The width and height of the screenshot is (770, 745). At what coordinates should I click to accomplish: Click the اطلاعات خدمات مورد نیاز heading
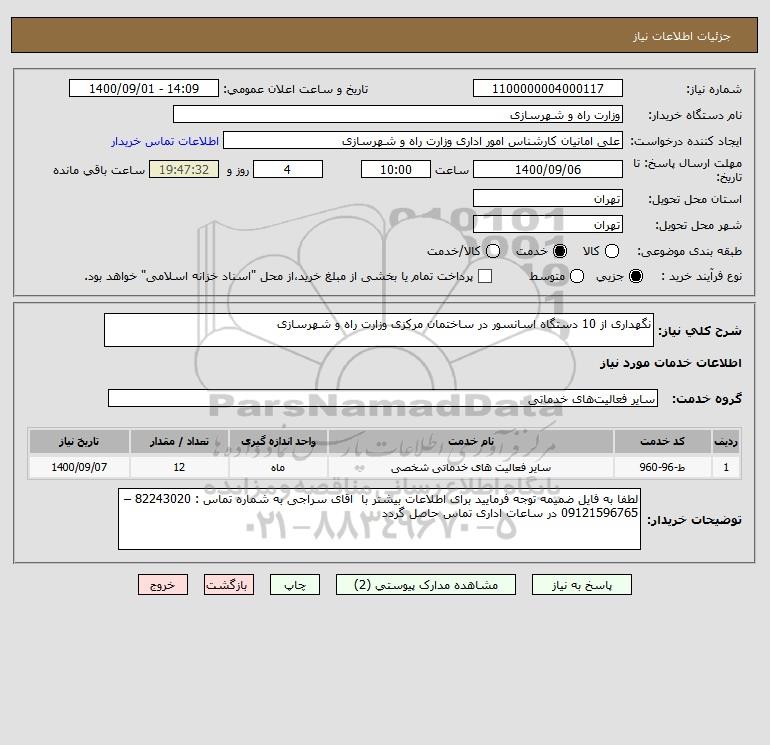671,363
